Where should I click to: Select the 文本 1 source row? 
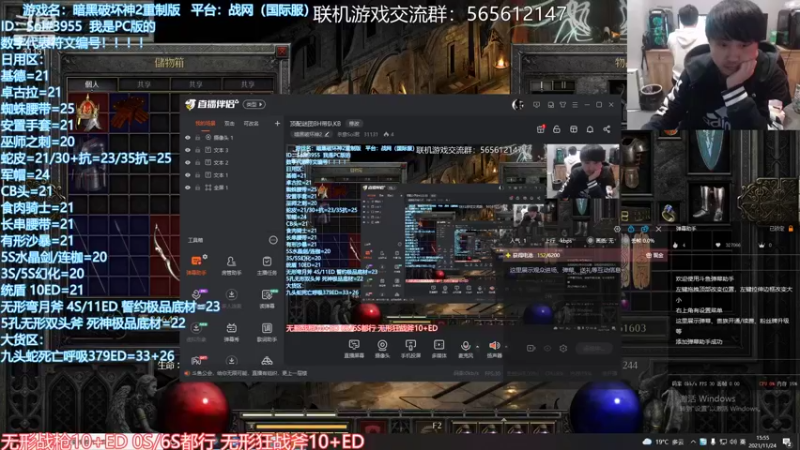(232, 175)
